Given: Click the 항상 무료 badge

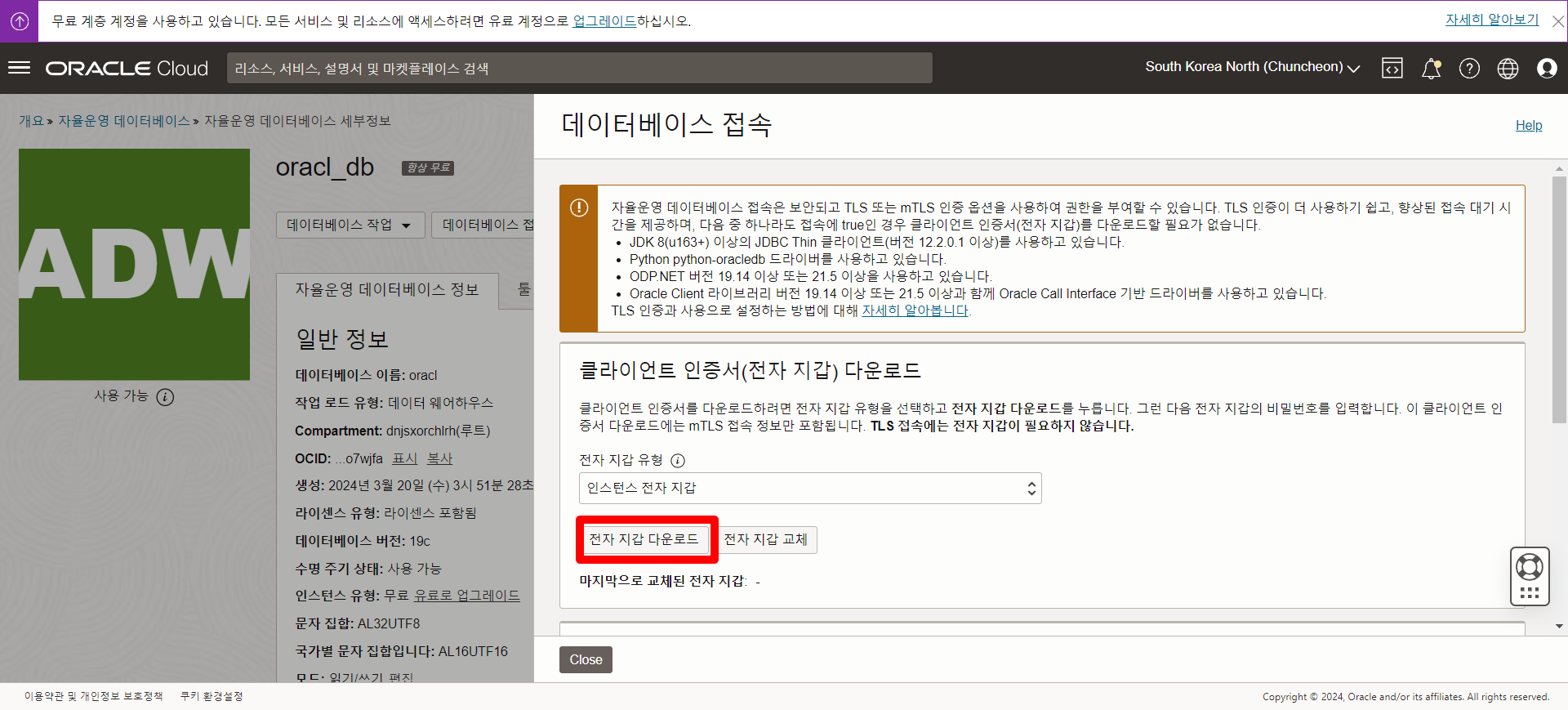Looking at the screenshot, I should [x=428, y=167].
